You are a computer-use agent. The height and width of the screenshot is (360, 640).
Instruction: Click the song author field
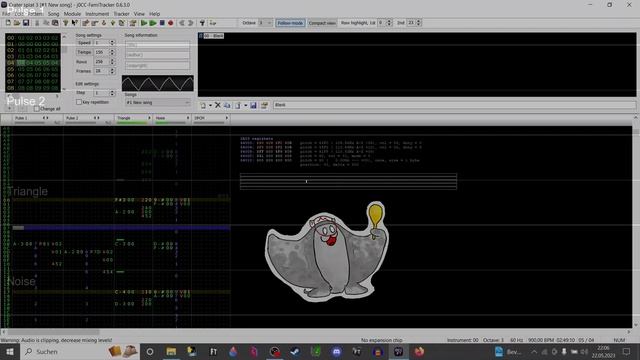(x=157, y=55)
